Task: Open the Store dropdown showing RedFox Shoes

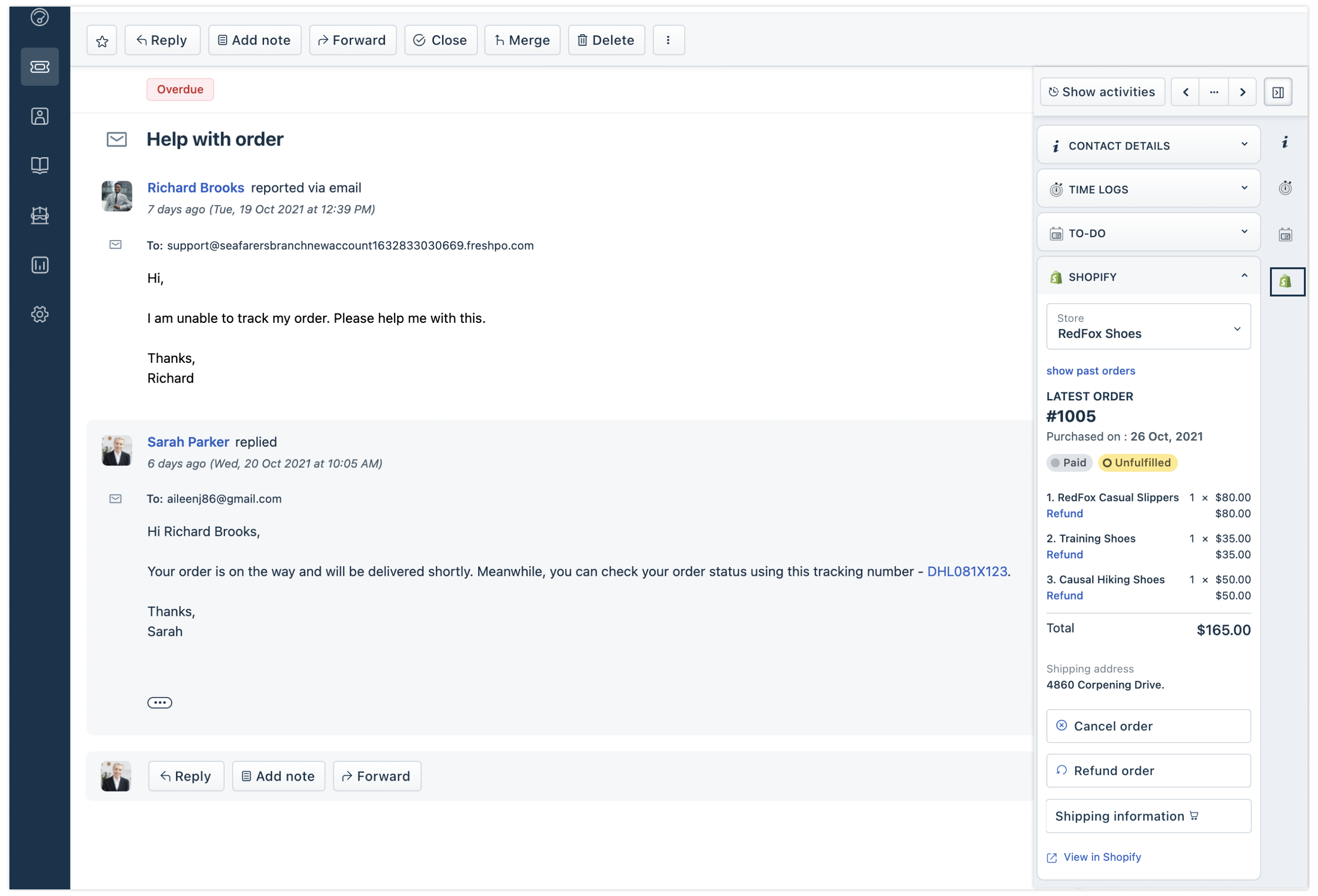Action: coord(1149,326)
